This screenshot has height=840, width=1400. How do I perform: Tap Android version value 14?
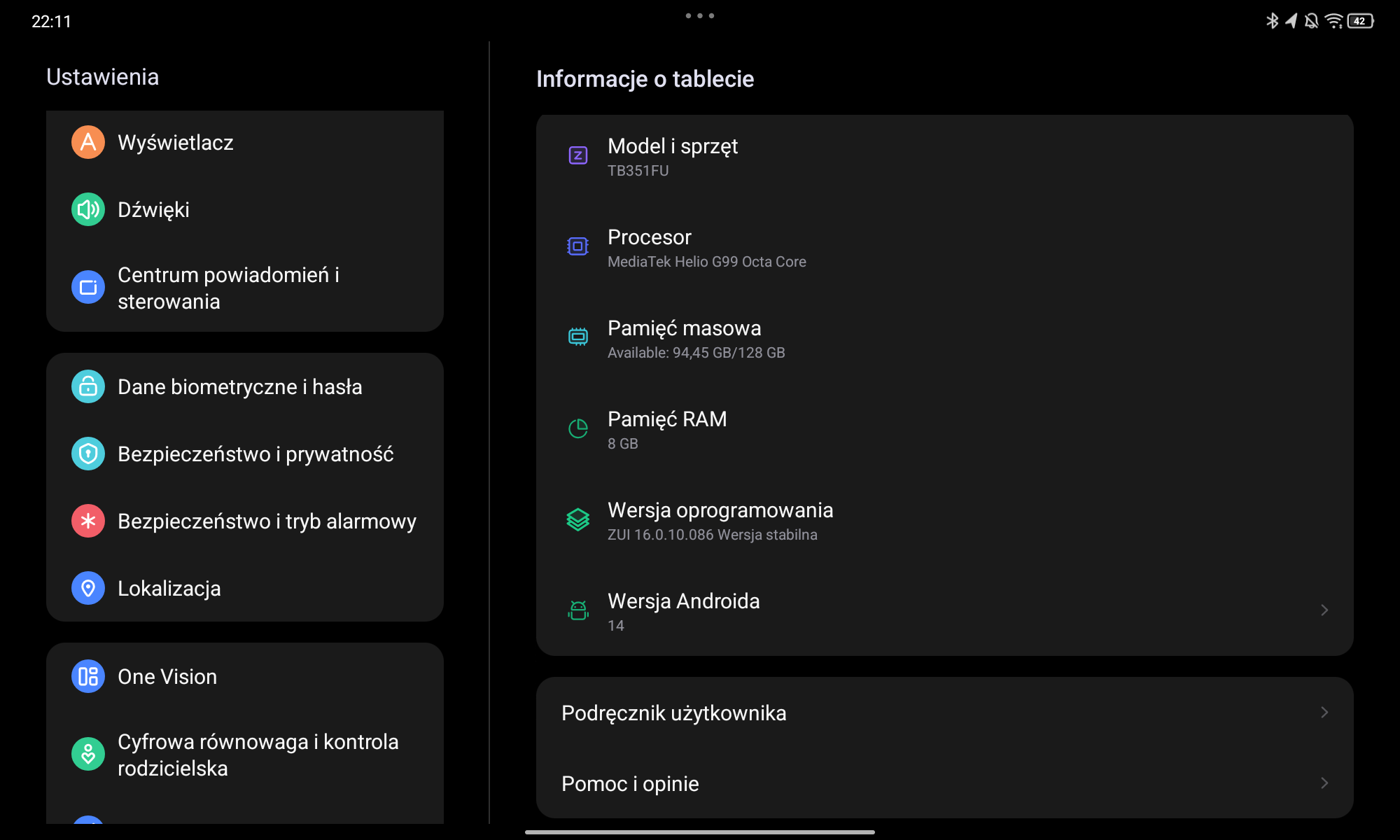(616, 626)
